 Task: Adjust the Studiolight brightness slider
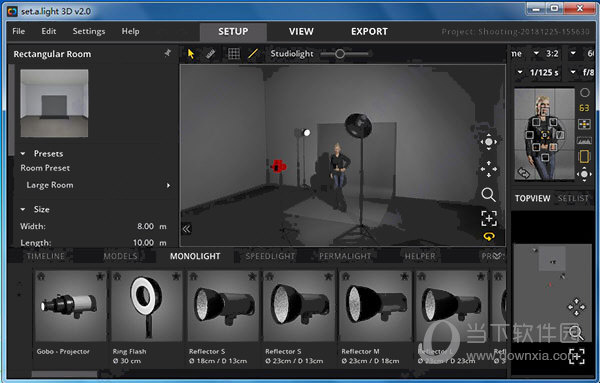pyautogui.click(x=340, y=54)
